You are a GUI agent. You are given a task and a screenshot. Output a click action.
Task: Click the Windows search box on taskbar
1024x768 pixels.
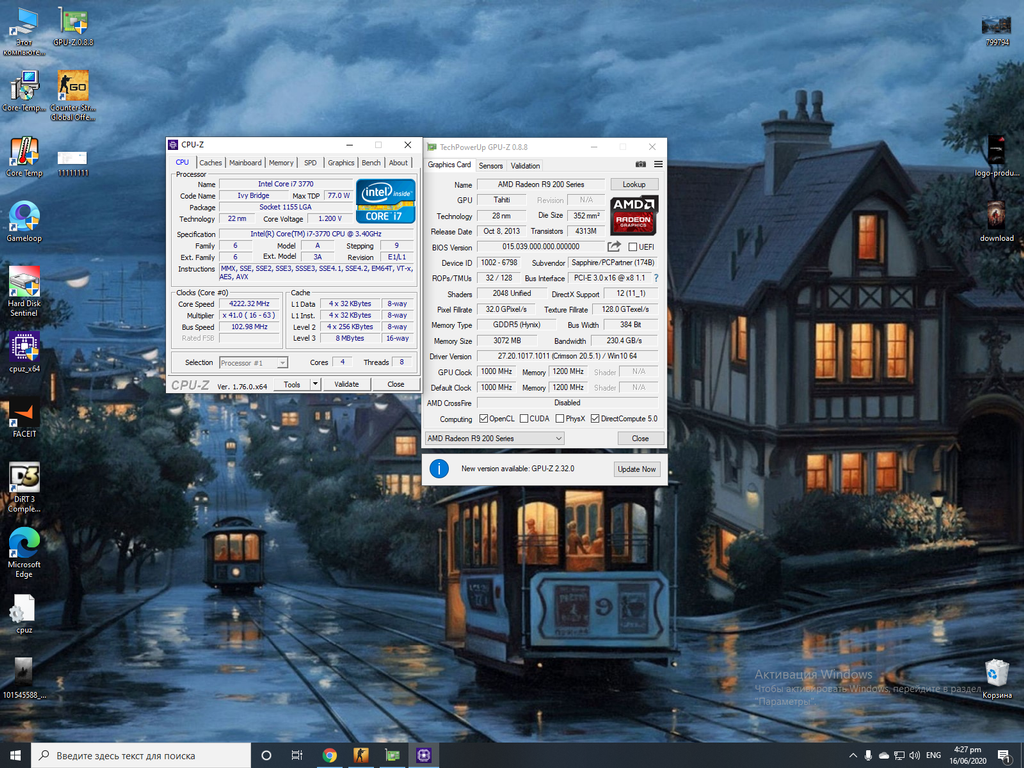coord(140,756)
